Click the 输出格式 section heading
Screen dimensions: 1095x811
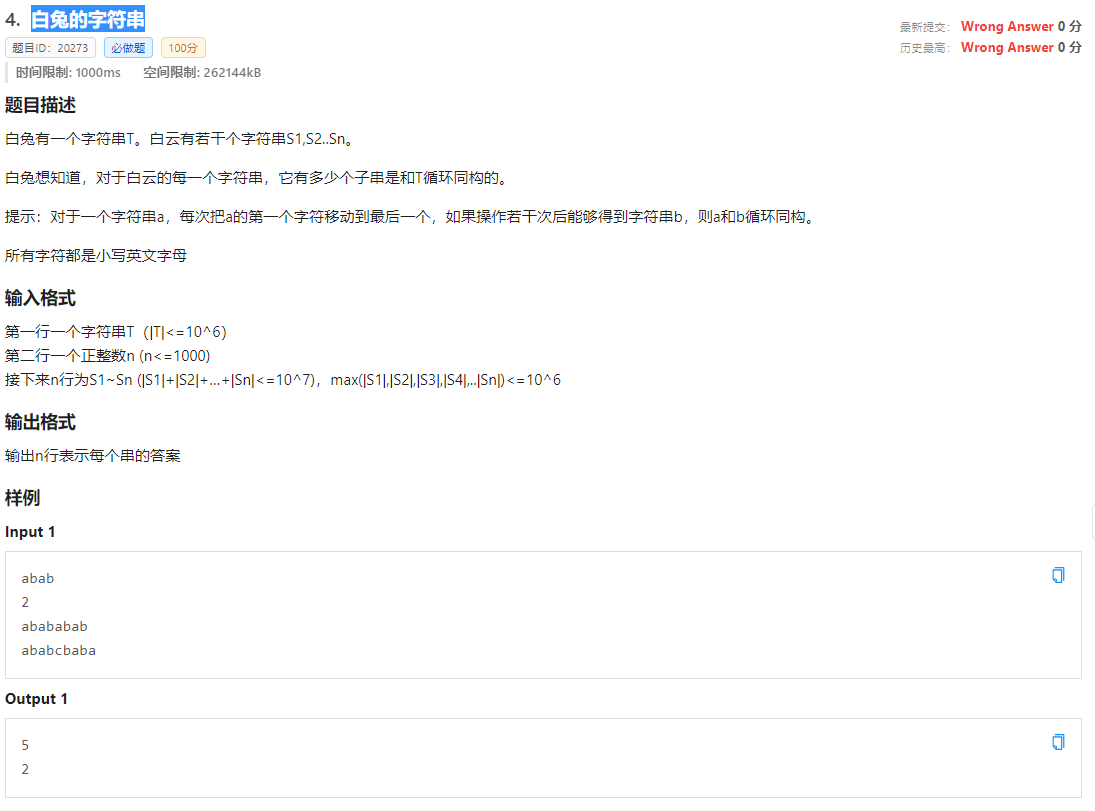click(40, 422)
